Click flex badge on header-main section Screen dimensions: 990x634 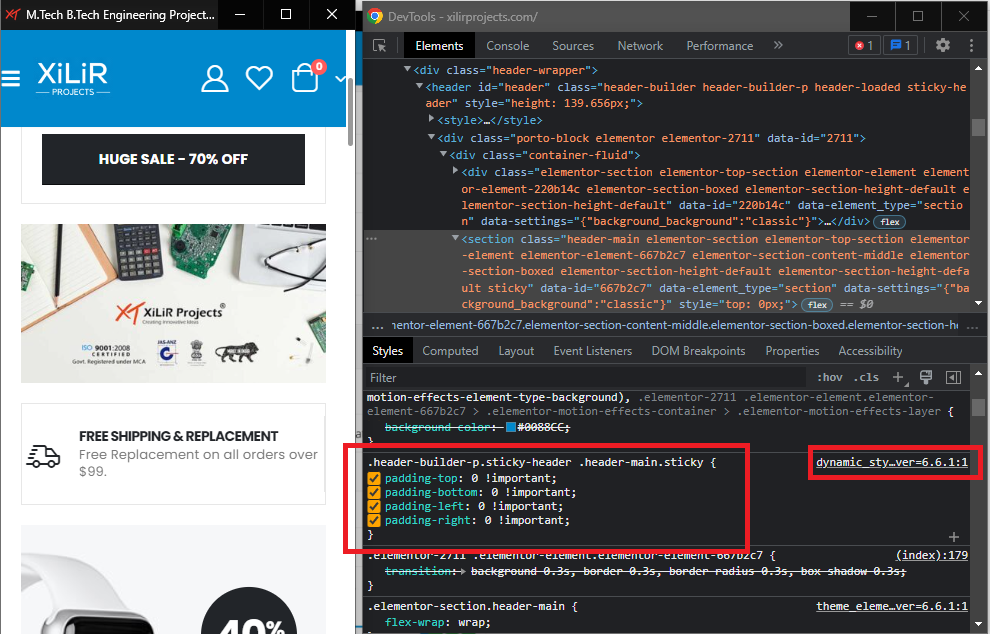tap(817, 305)
